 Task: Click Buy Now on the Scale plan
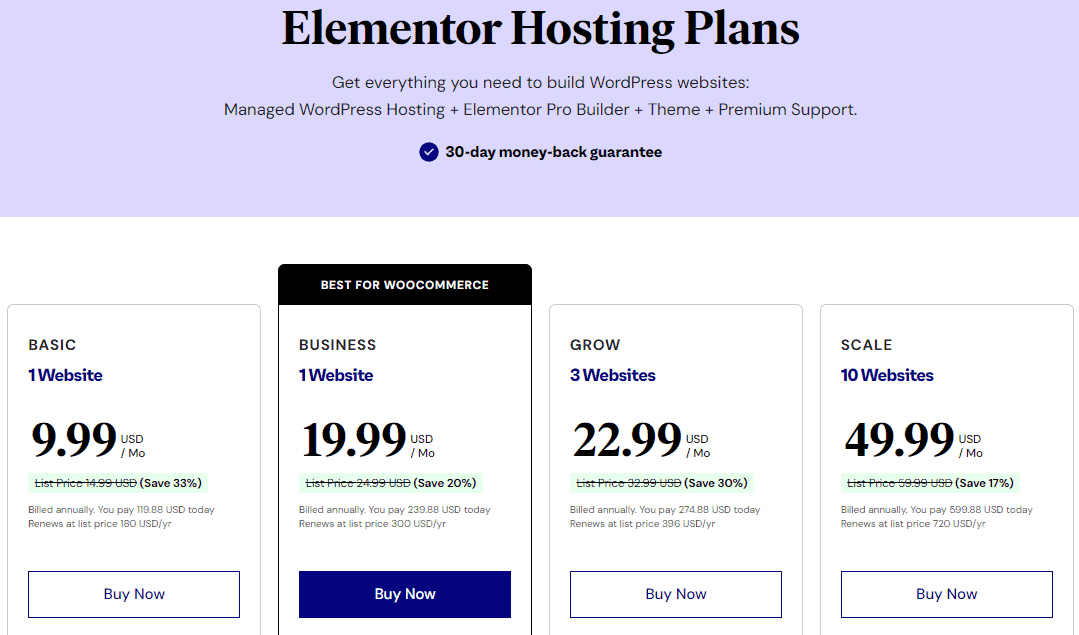(x=946, y=594)
